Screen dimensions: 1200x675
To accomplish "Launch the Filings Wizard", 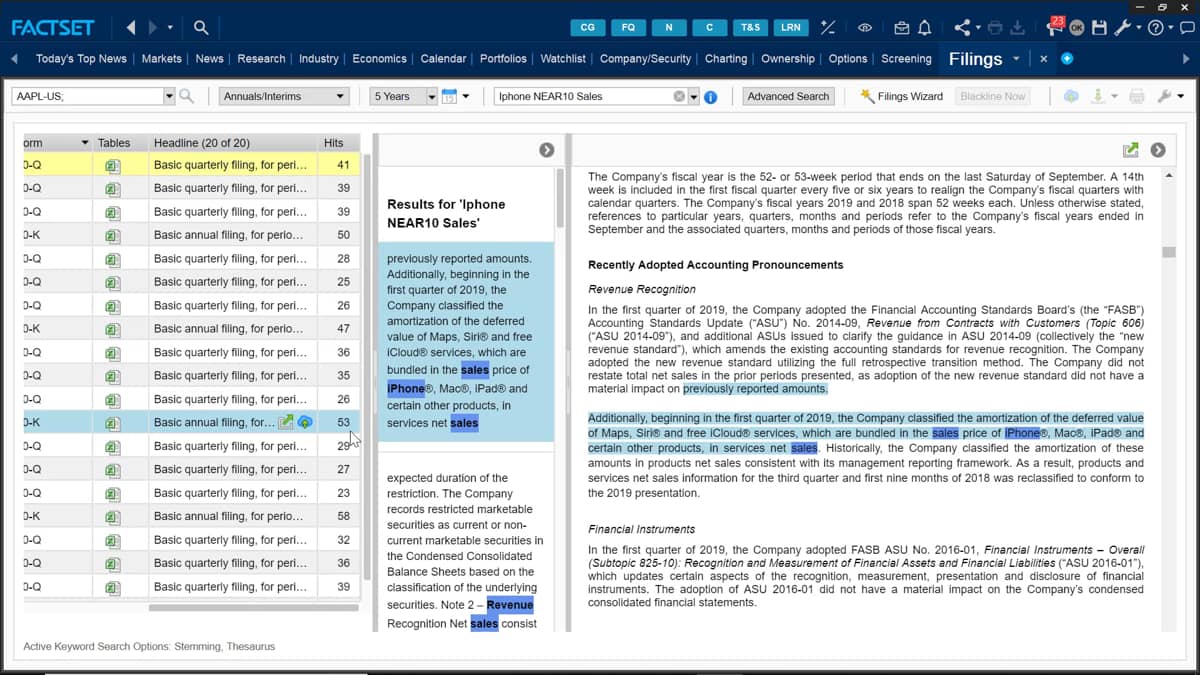I will click(902, 96).
